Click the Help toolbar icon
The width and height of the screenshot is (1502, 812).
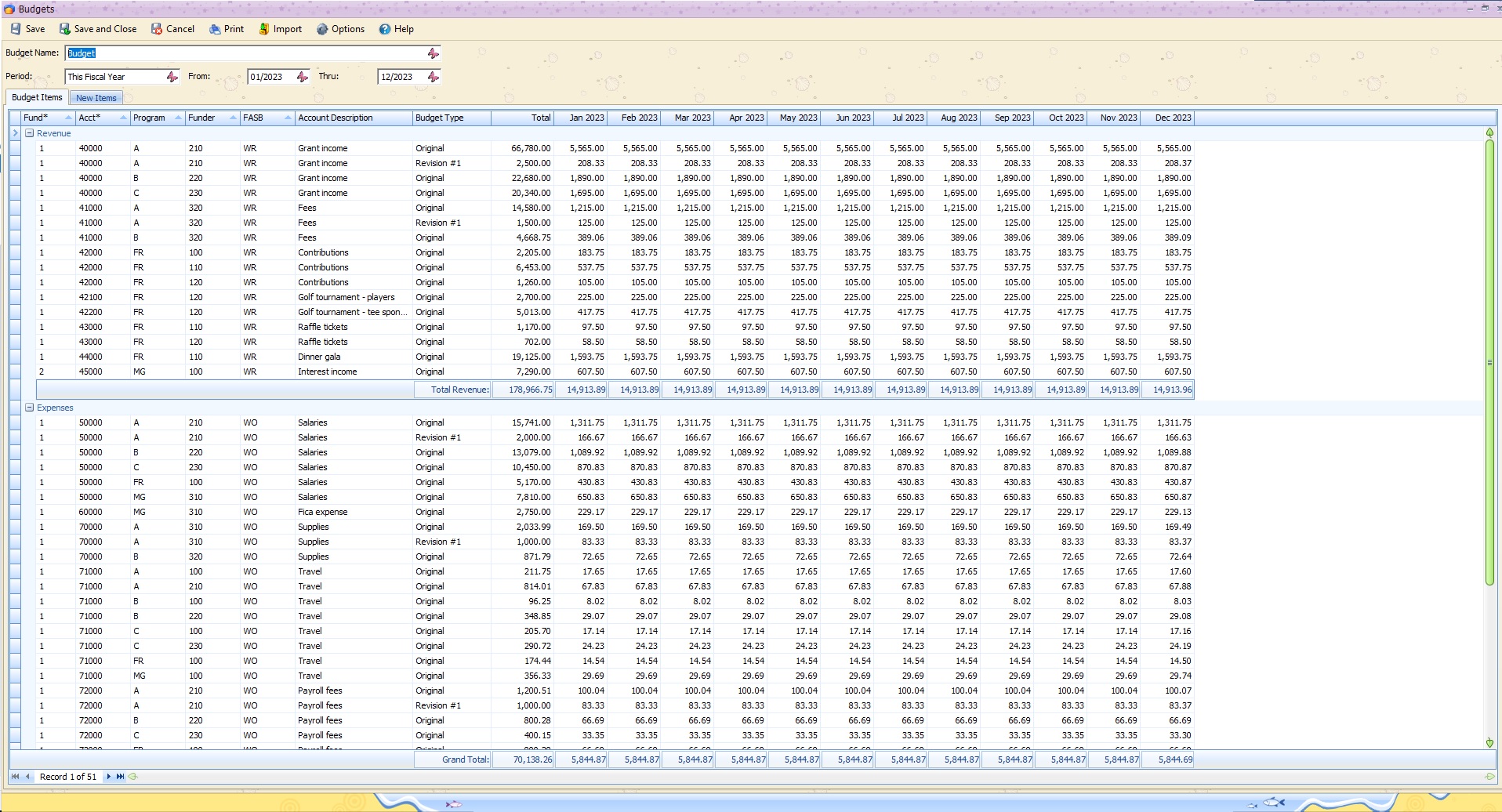coord(397,29)
